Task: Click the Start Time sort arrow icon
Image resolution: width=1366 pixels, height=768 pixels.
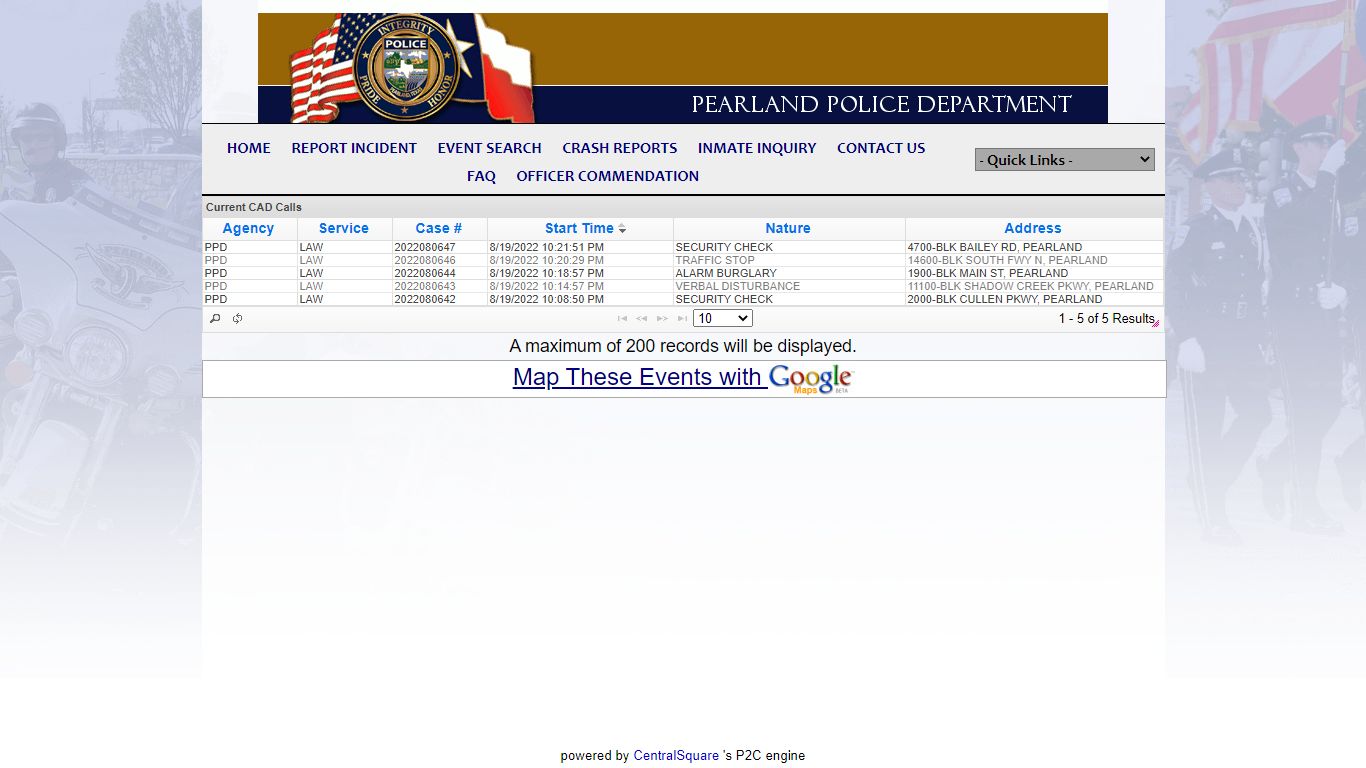Action: (x=622, y=229)
